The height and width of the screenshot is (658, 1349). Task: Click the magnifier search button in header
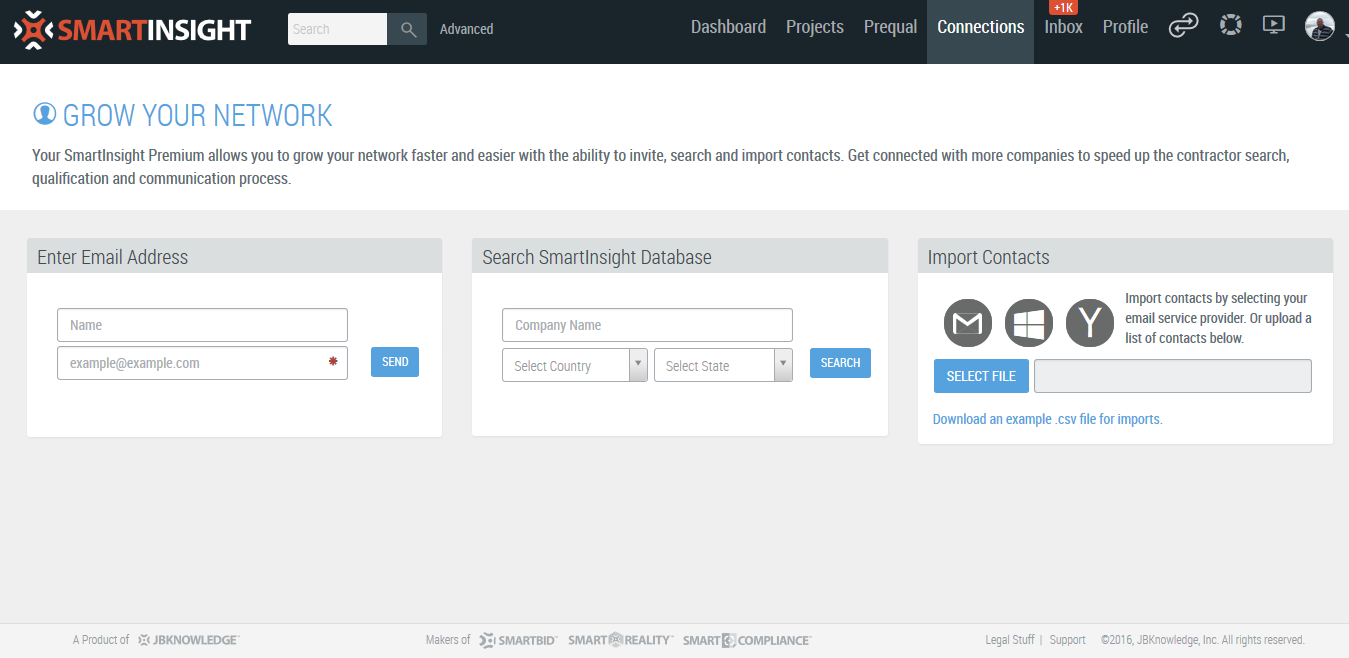point(408,29)
